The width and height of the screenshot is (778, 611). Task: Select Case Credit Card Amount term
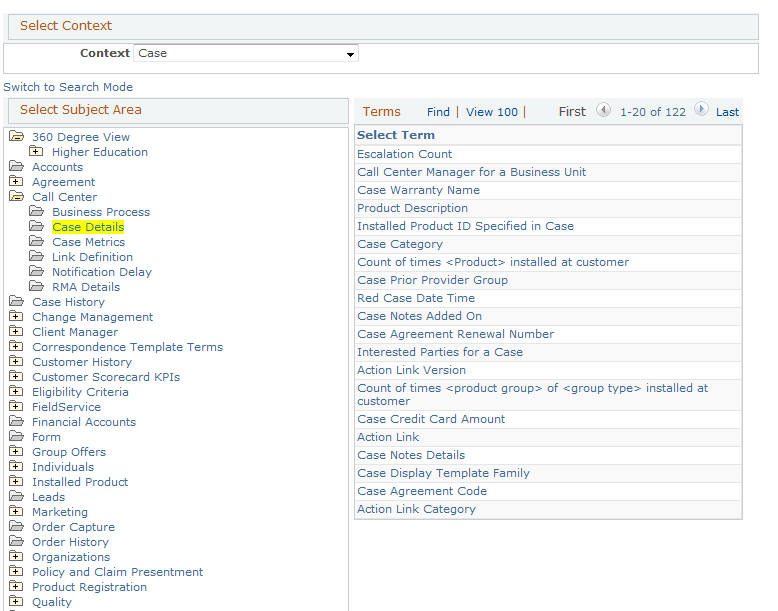431,419
